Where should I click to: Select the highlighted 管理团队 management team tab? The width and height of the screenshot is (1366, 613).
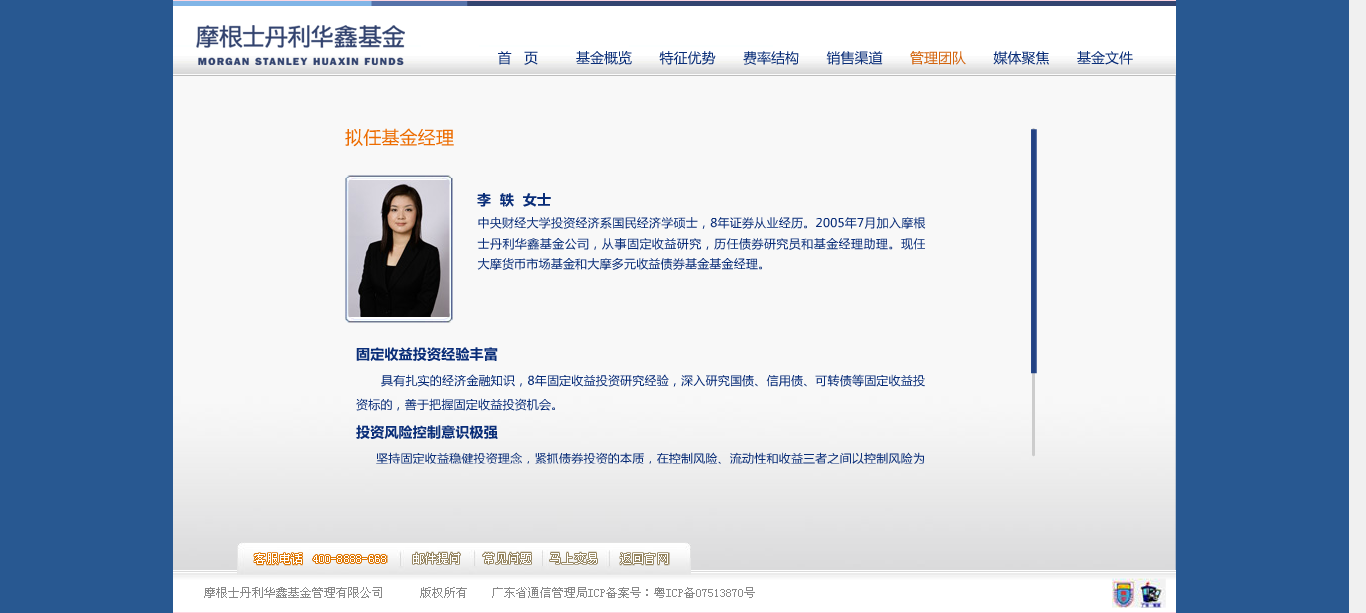coord(938,58)
